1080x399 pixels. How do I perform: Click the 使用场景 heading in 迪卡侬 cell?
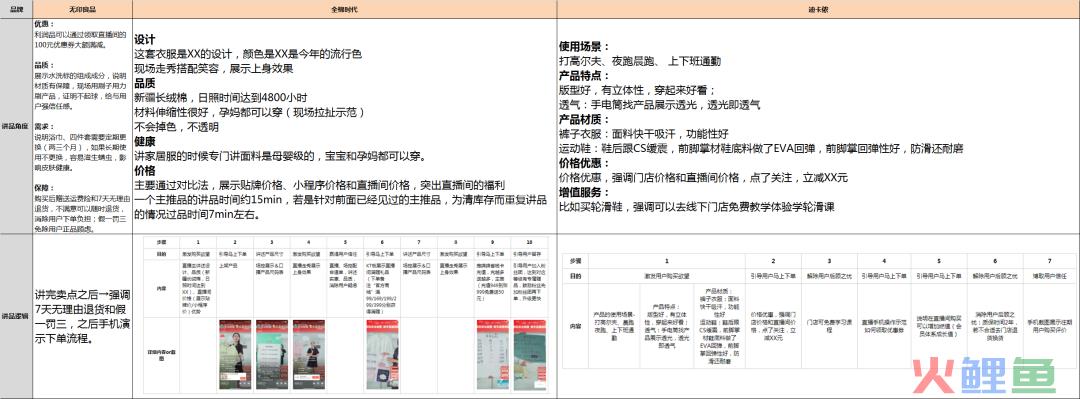(584, 47)
